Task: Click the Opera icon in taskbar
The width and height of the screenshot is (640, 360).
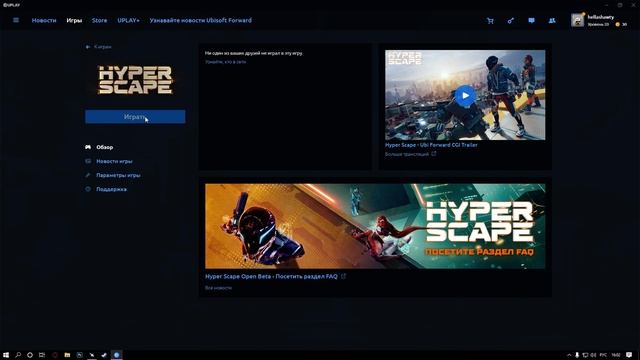Action: (55, 355)
